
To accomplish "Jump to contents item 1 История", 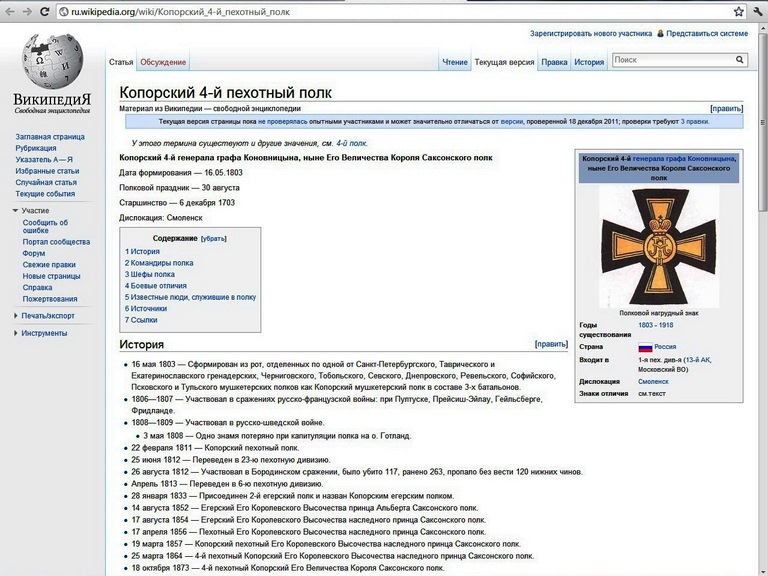I will click(x=142, y=251).
